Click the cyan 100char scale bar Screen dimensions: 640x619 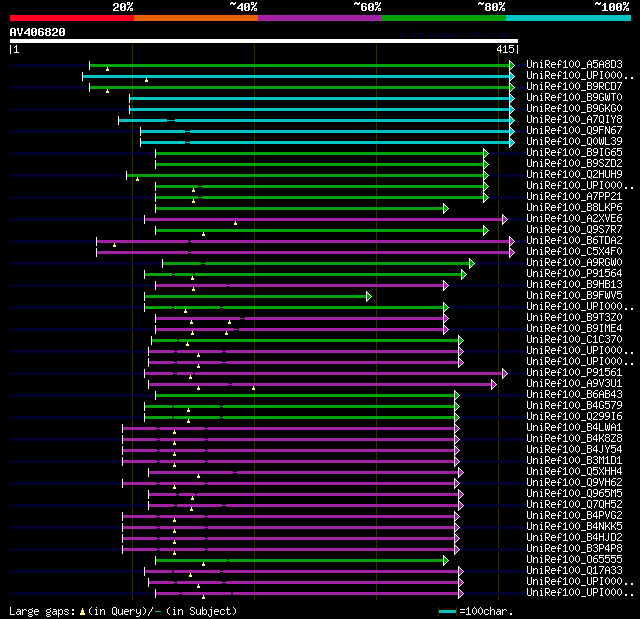[x=447, y=611]
